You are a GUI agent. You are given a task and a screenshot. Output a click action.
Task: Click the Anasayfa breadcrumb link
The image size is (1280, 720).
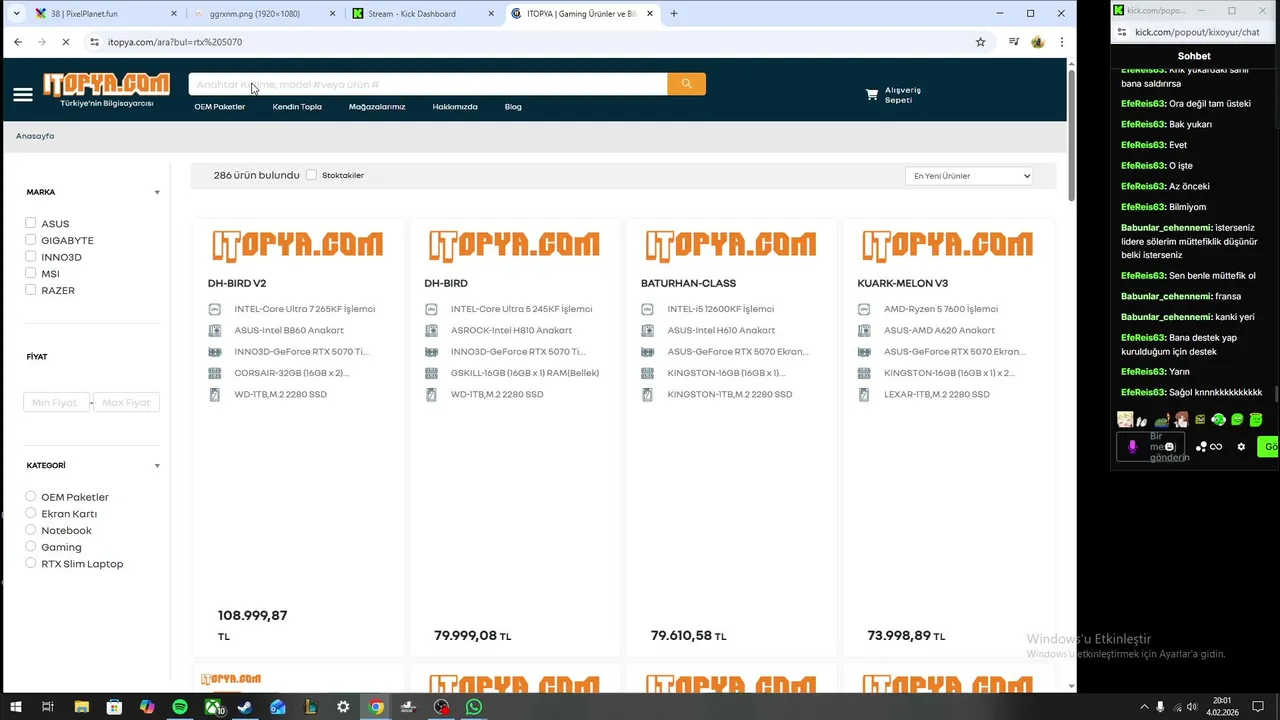35,136
